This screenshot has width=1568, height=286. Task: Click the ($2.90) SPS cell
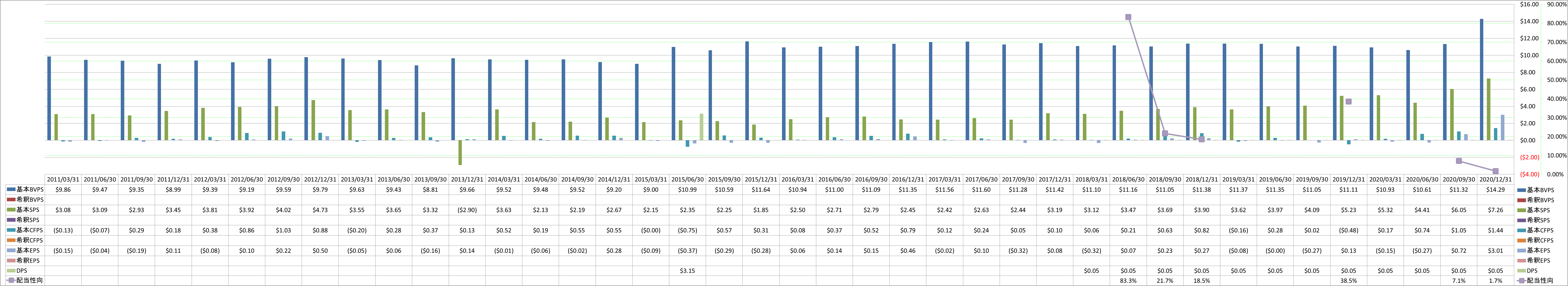(x=467, y=210)
